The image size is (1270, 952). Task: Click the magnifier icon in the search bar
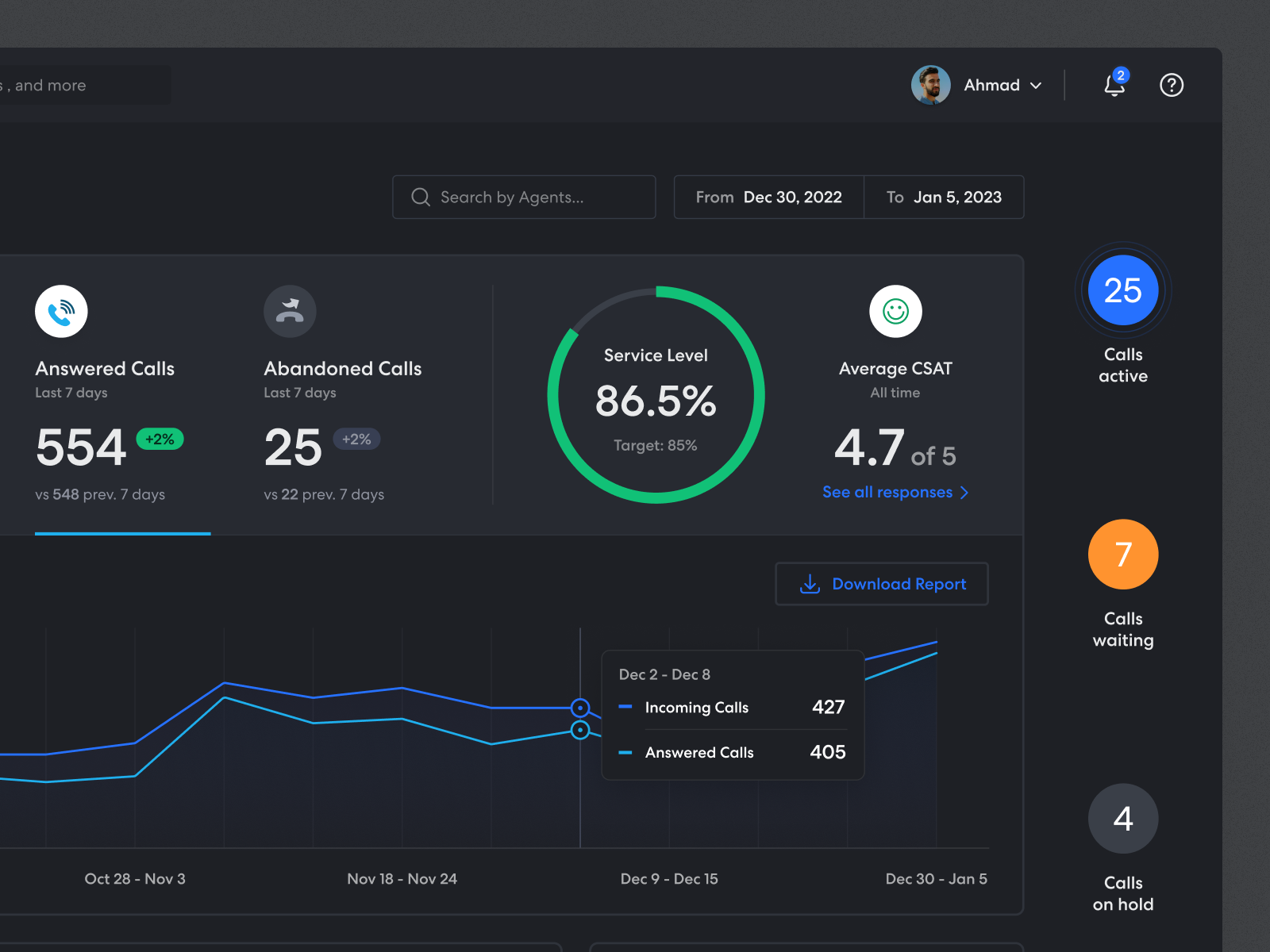coord(421,197)
